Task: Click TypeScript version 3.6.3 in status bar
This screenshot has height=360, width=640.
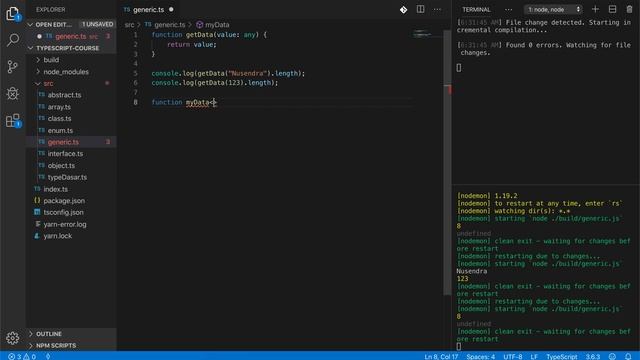Action: pos(593,356)
